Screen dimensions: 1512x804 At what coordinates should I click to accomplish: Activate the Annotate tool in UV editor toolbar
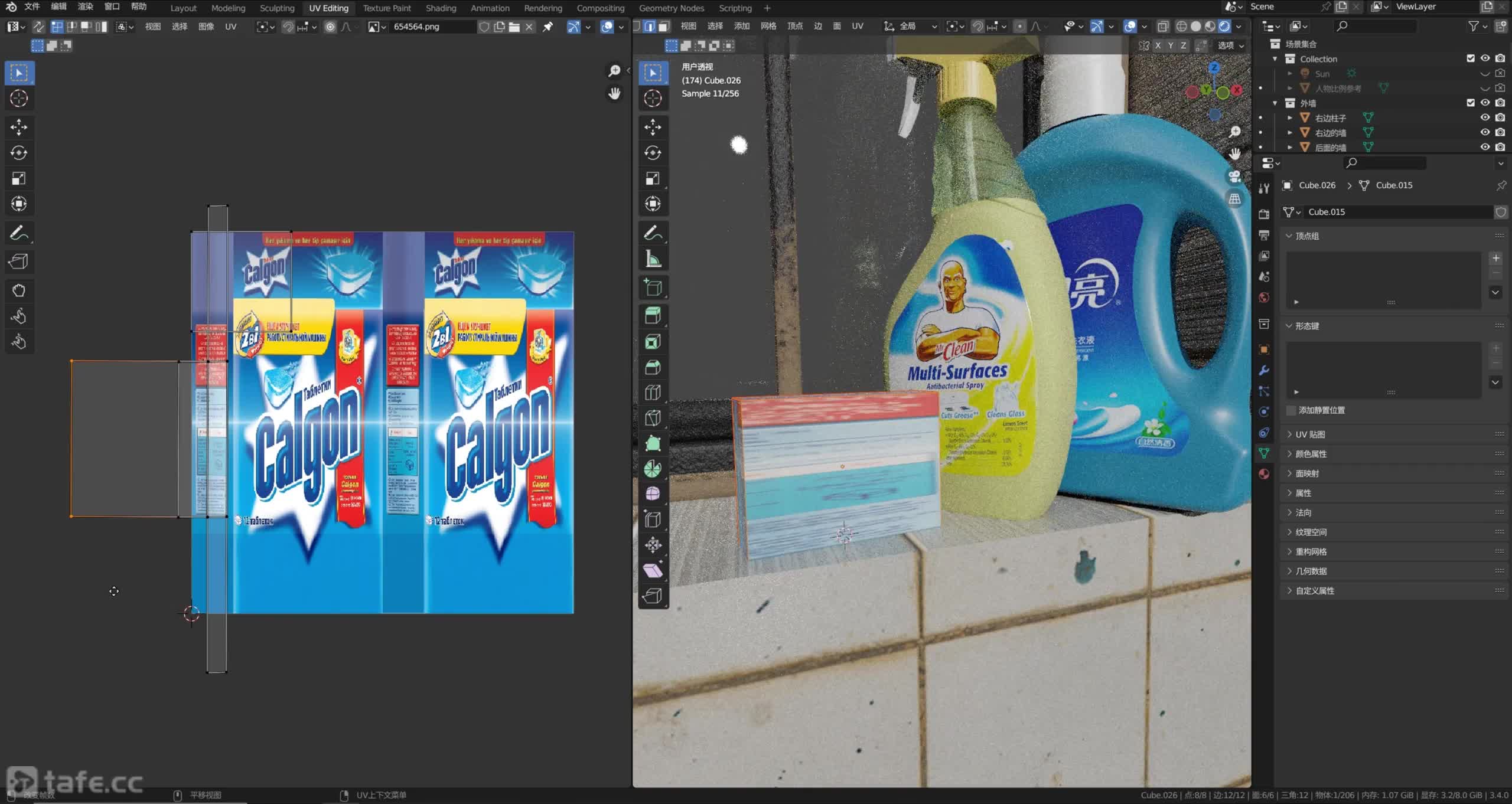(x=19, y=233)
